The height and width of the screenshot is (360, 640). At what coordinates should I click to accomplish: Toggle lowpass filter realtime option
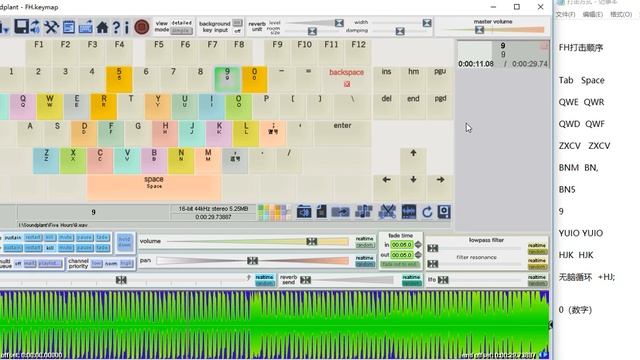tap(537, 245)
